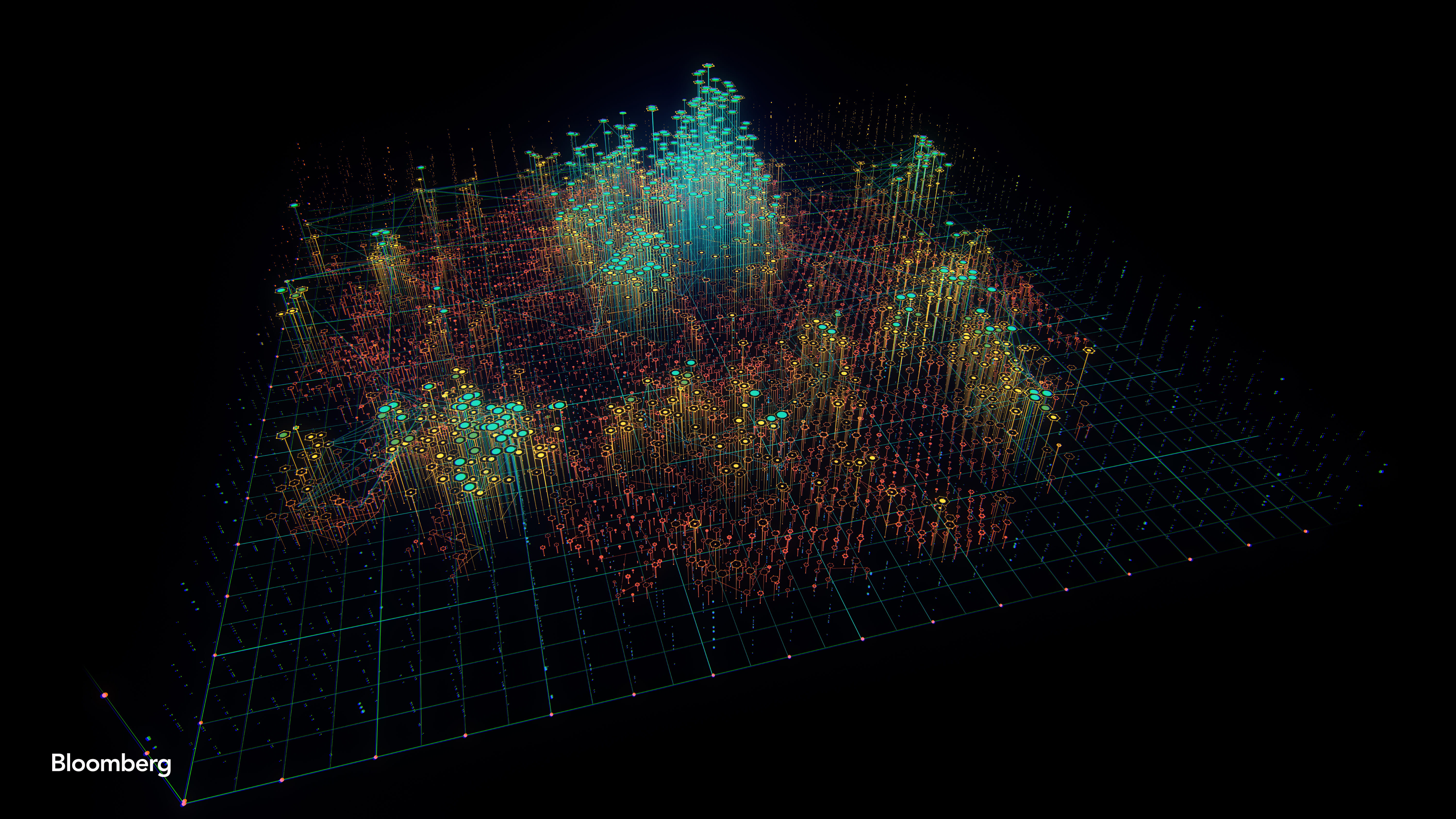Click the first orange dot right of grid corner
Viewport: 1456px width, 819px height.
click(281, 780)
